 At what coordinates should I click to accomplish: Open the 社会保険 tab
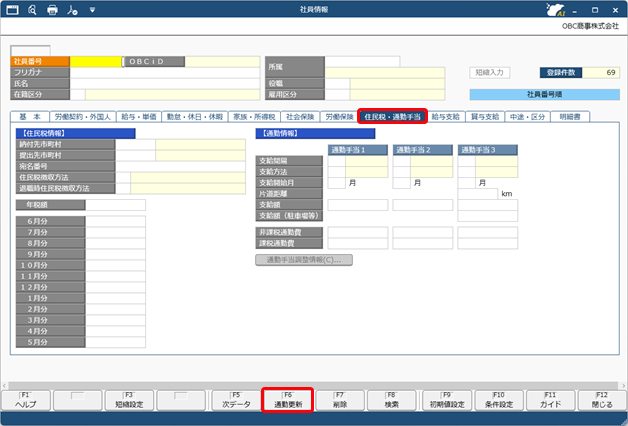click(x=304, y=116)
